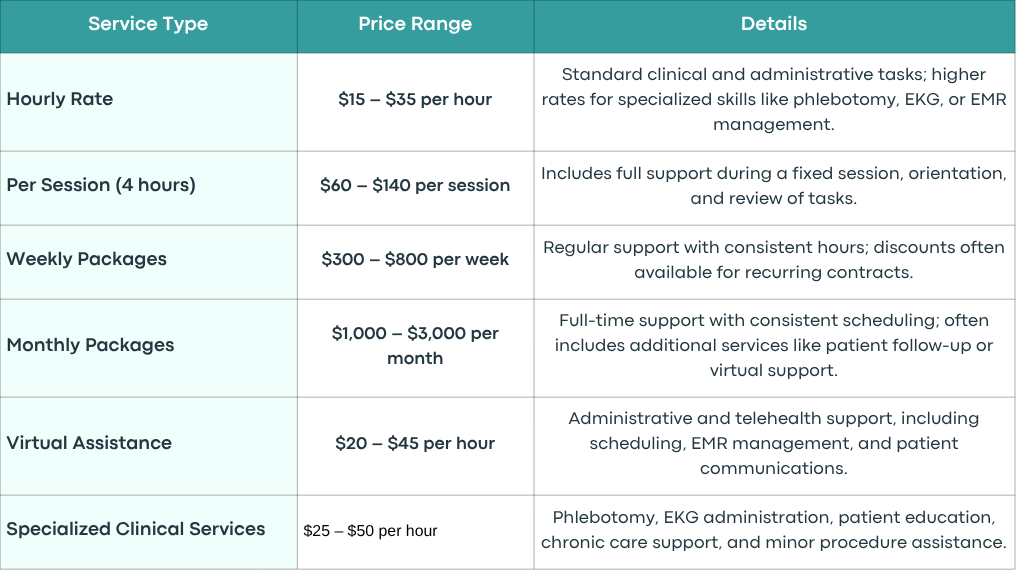
Task: Click the $25 – $50 per hour text
Action: (x=370, y=531)
